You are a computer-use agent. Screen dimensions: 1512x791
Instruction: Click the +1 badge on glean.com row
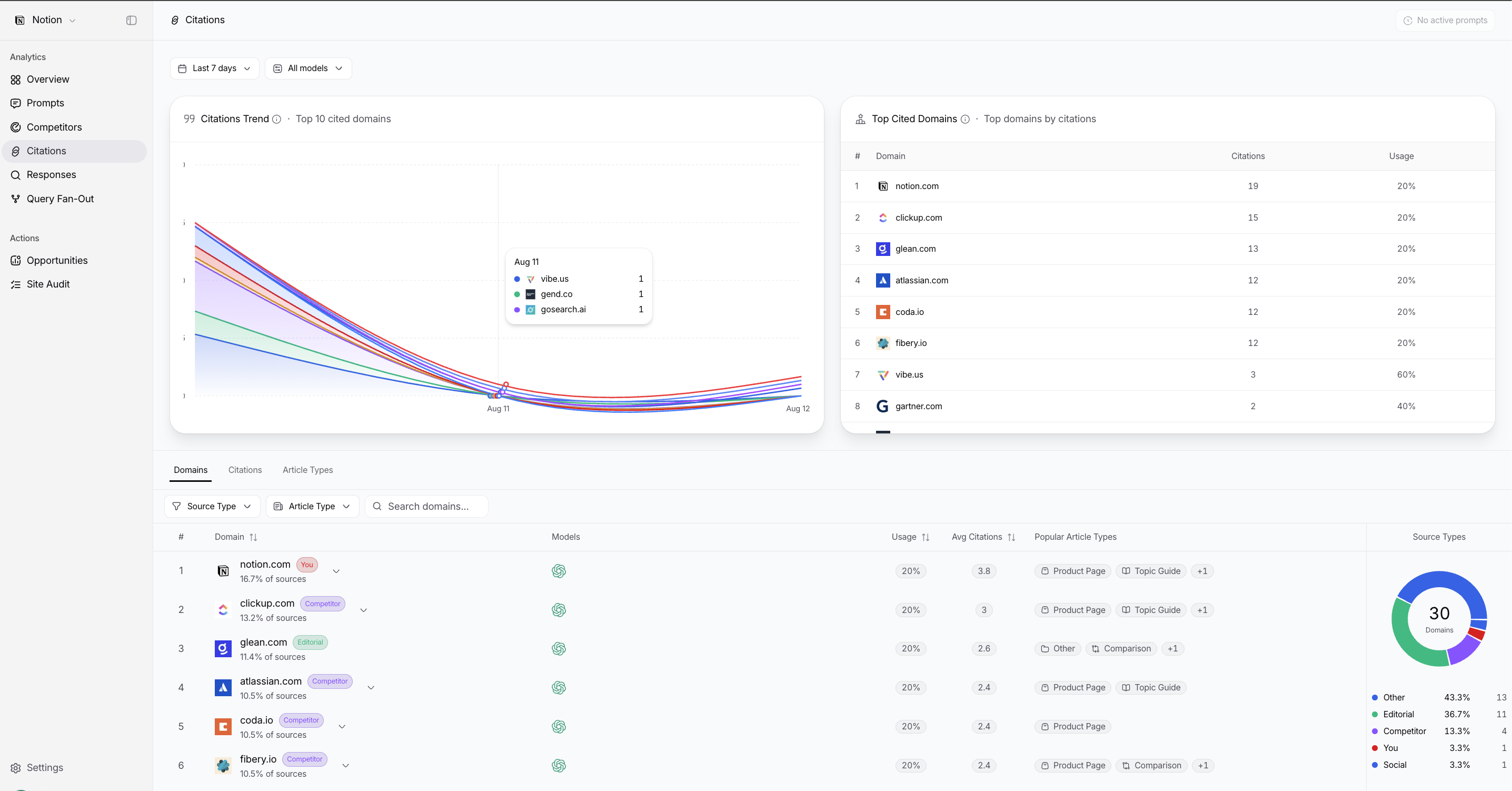[1172, 648]
